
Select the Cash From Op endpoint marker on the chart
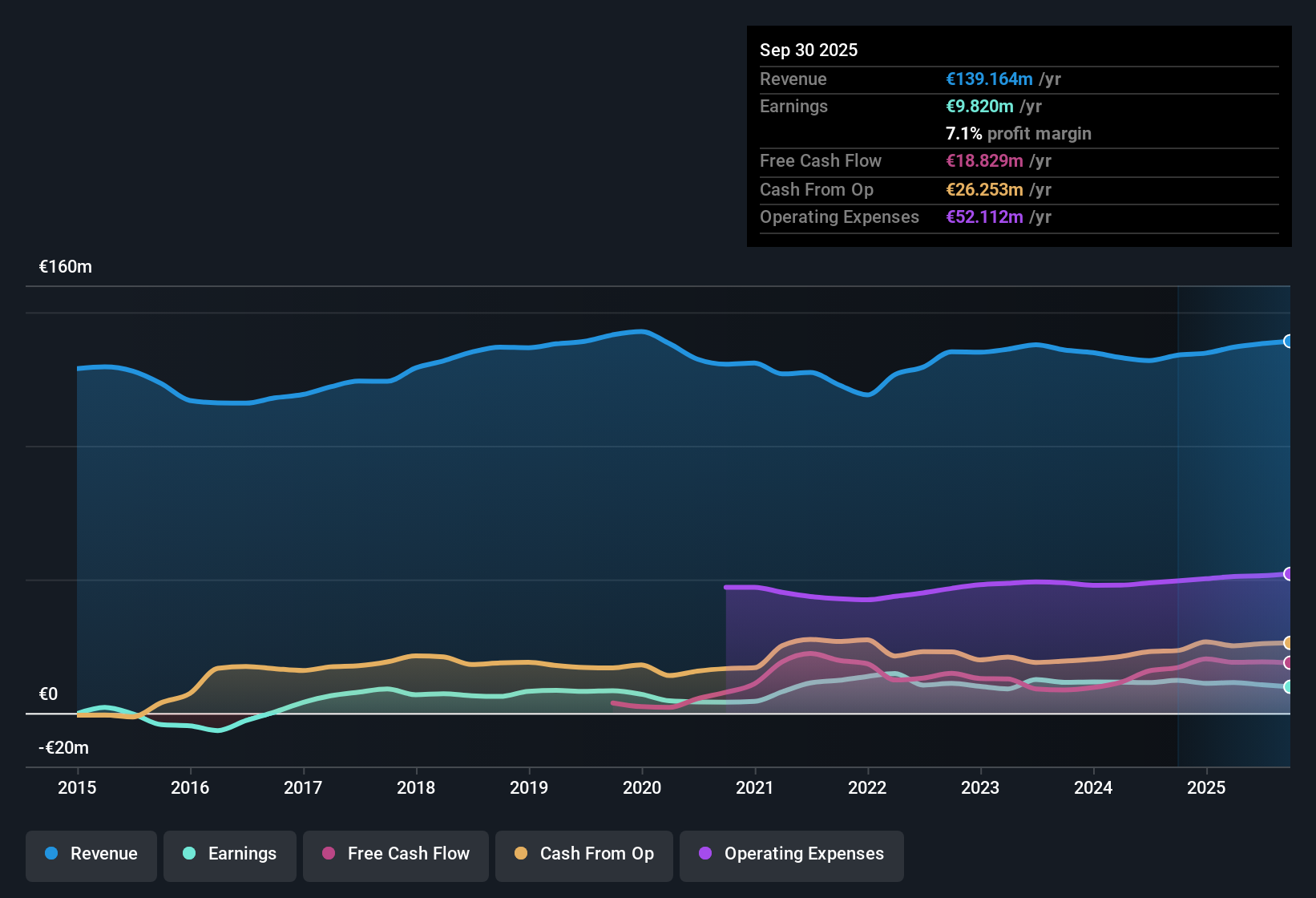(1288, 643)
